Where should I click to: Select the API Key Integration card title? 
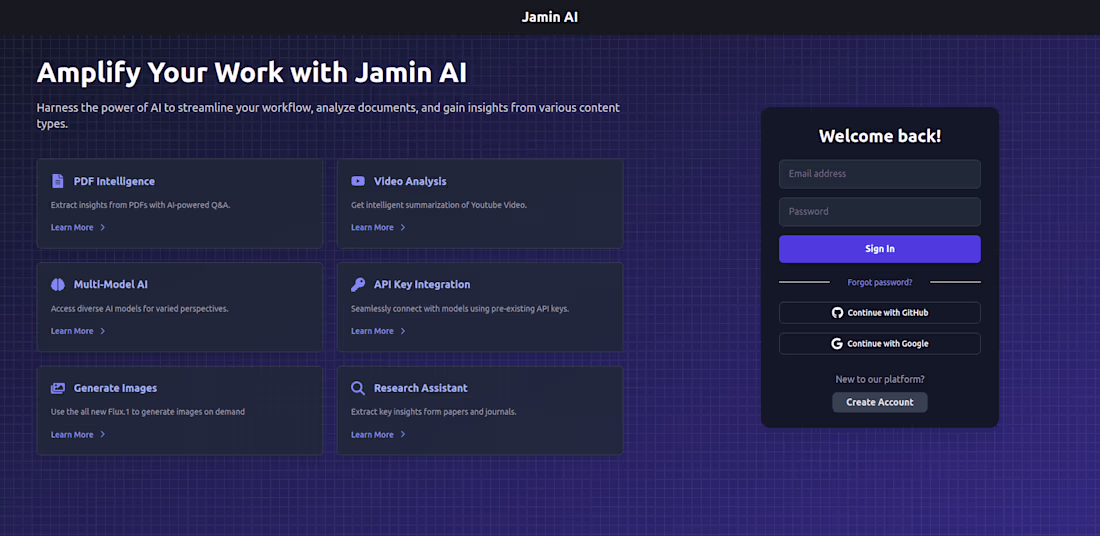click(422, 285)
